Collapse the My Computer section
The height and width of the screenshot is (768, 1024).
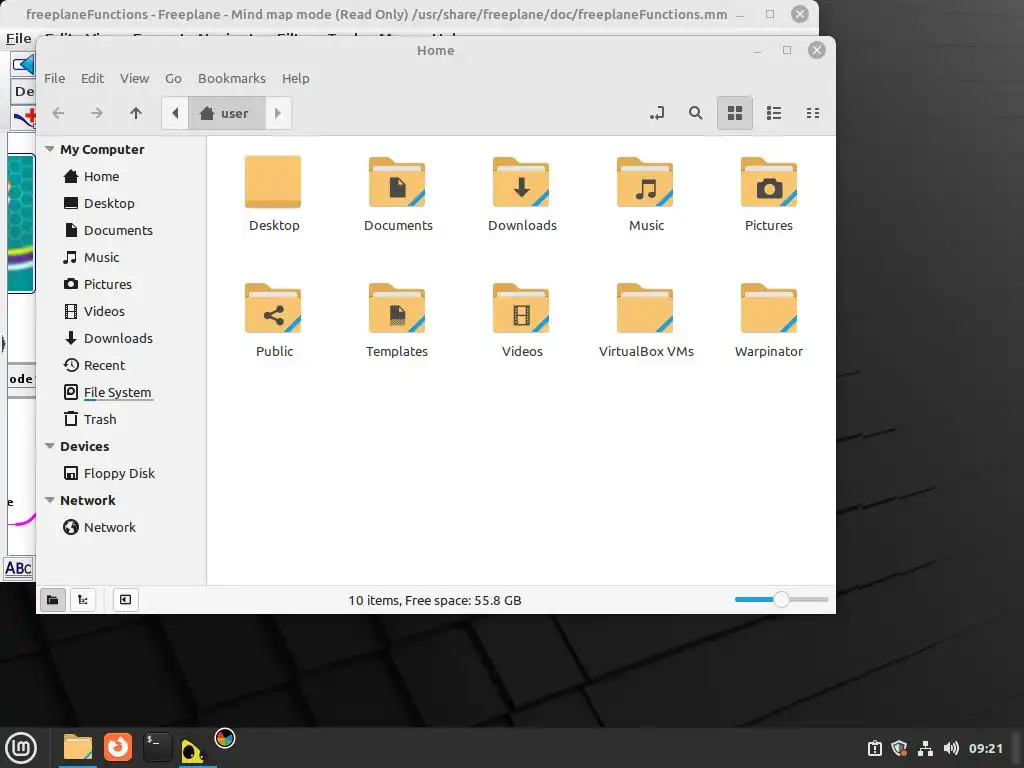coord(49,149)
